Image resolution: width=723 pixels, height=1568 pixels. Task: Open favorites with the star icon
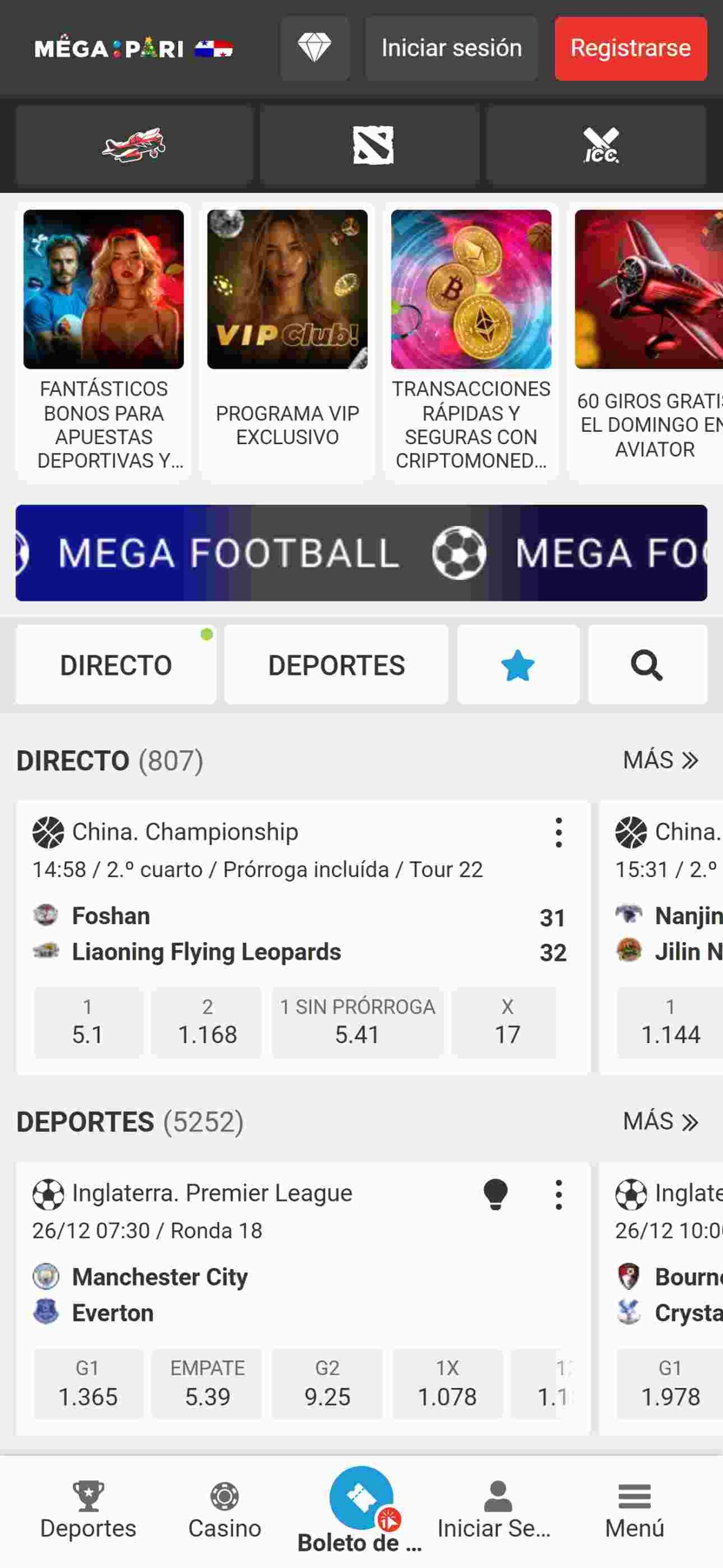517,665
